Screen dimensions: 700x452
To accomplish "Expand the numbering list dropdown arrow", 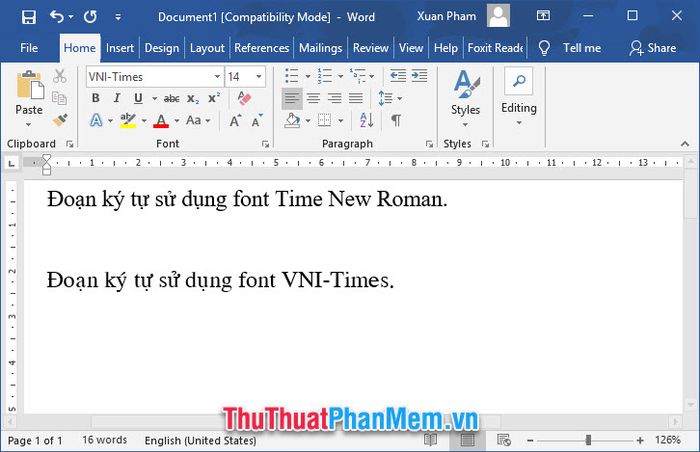I will [x=340, y=76].
